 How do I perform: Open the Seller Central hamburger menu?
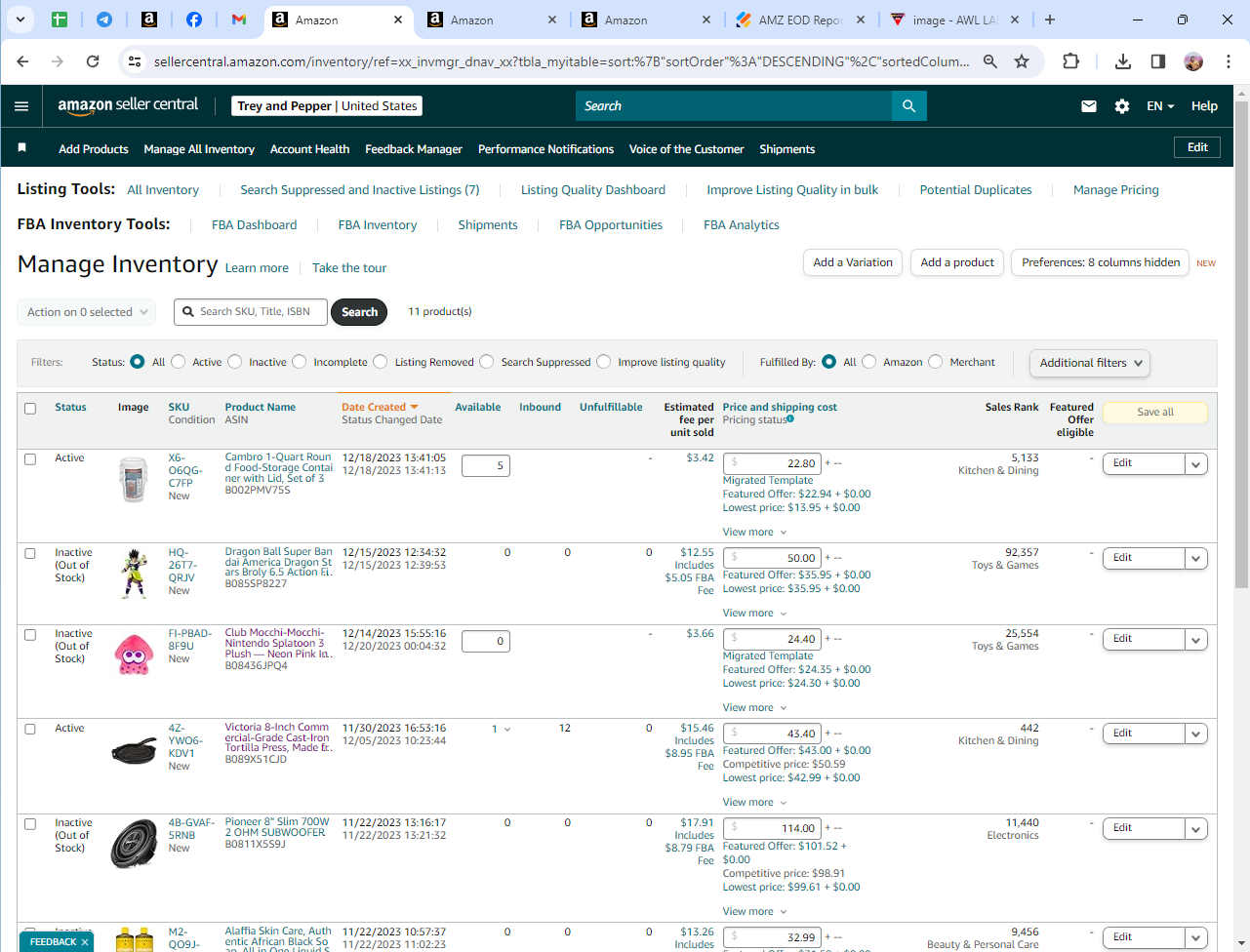(x=21, y=106)
